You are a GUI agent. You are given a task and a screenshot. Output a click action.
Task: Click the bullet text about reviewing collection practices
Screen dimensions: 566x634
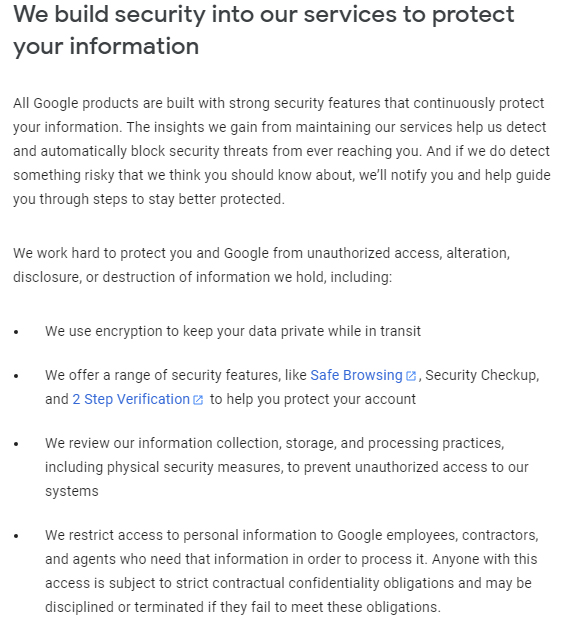287,467
